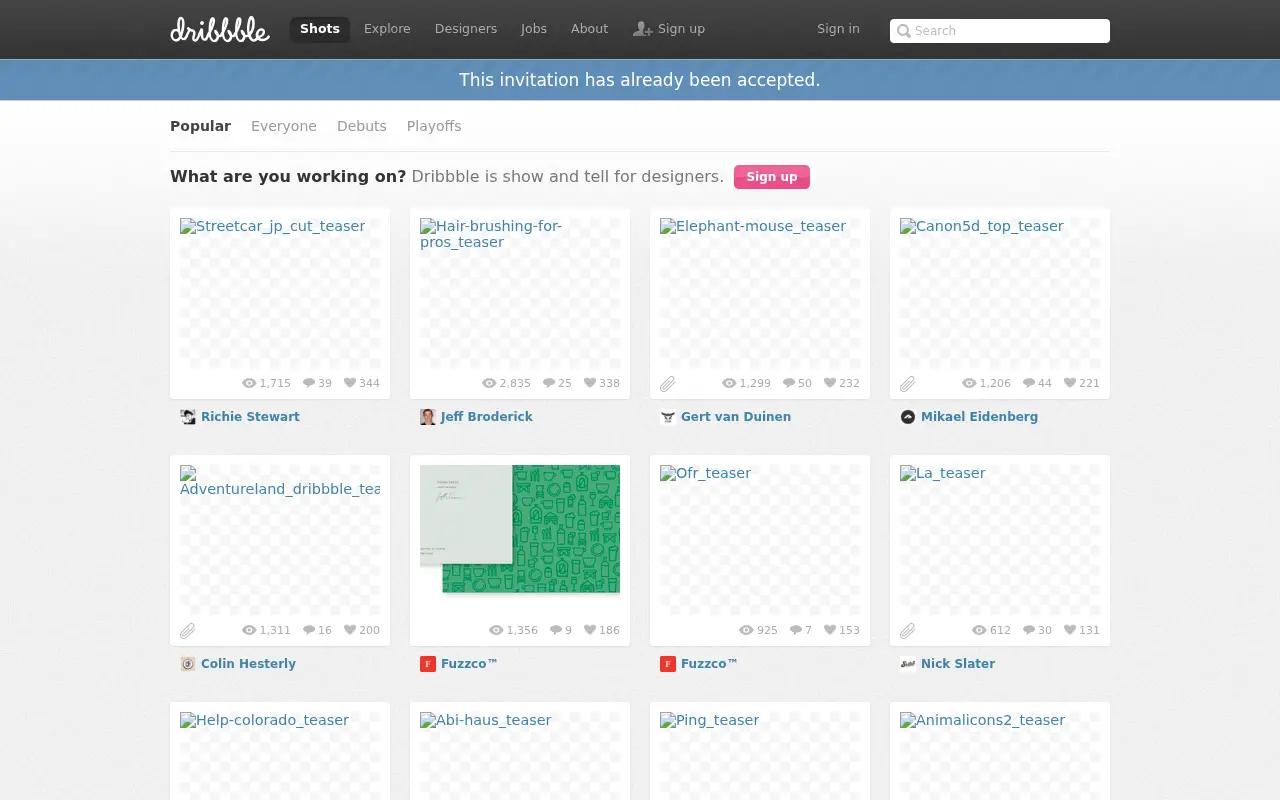The width and height of the screenshot is (1280, 800).
Task: Click the comment bubble showing 44
Action: 1029,383
